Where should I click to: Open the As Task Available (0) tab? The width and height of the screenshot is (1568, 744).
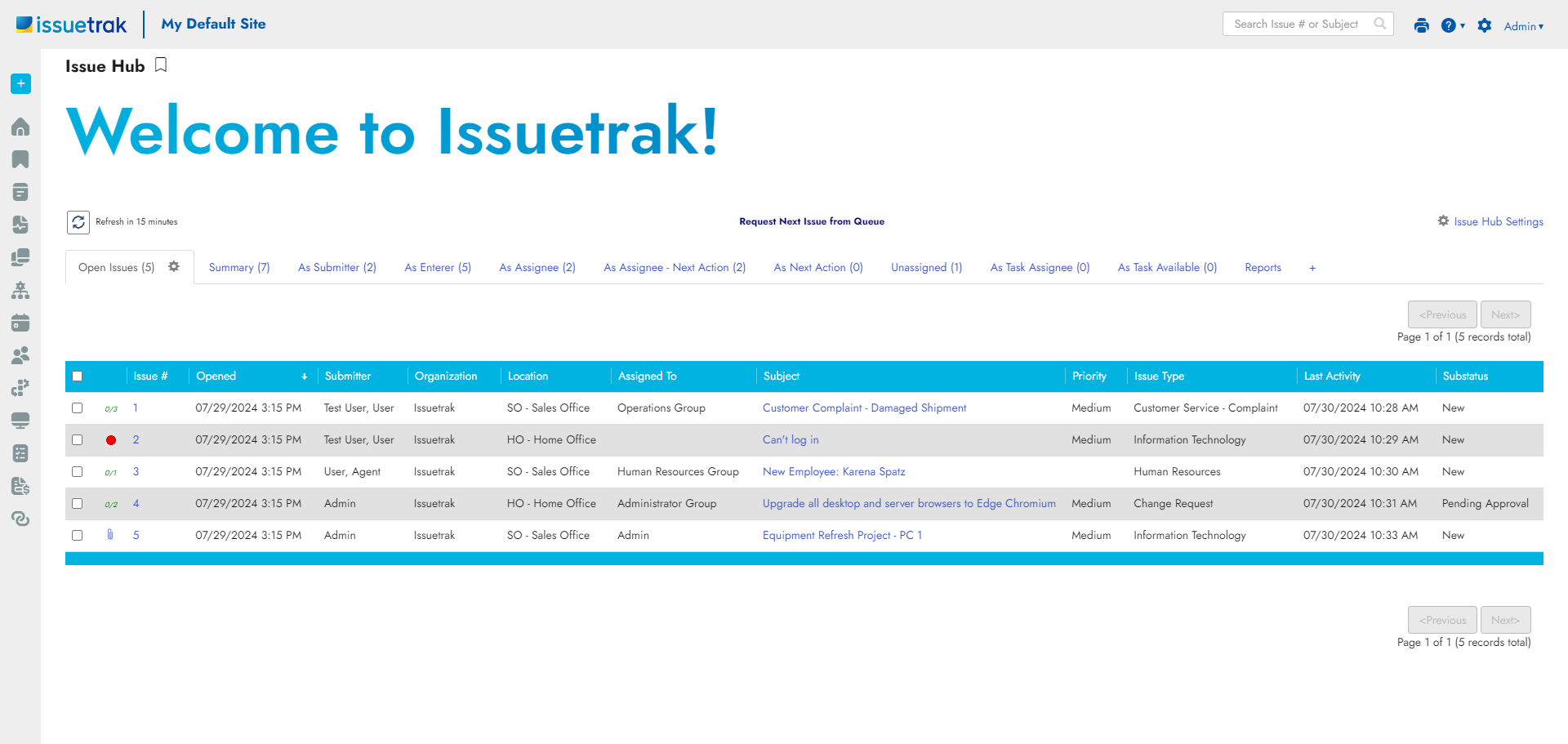pyautogui.click(x=1167, y=267)
